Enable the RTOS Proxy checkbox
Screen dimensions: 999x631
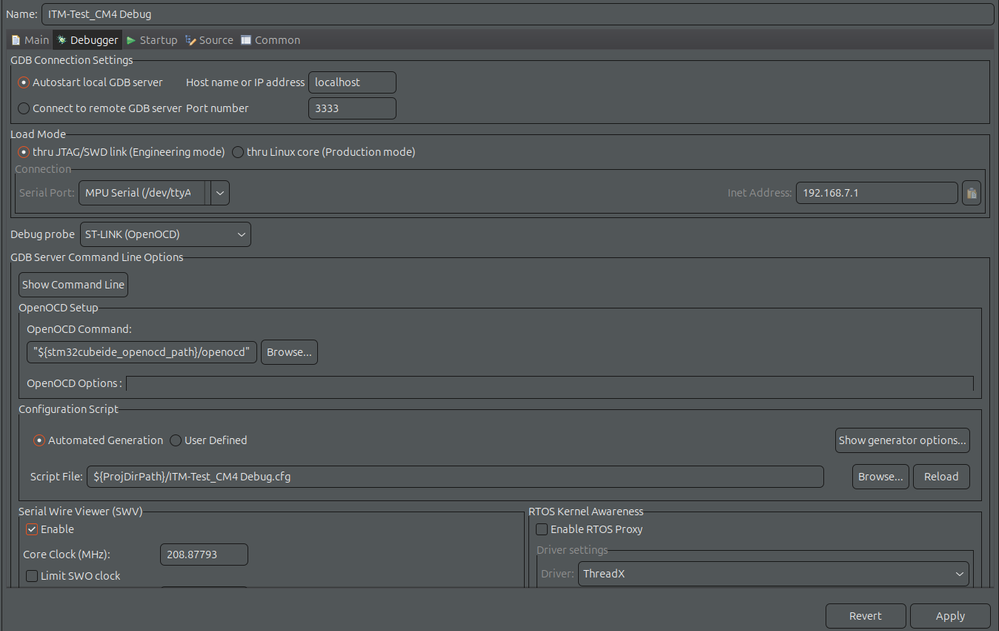click(x=541, y=529)
